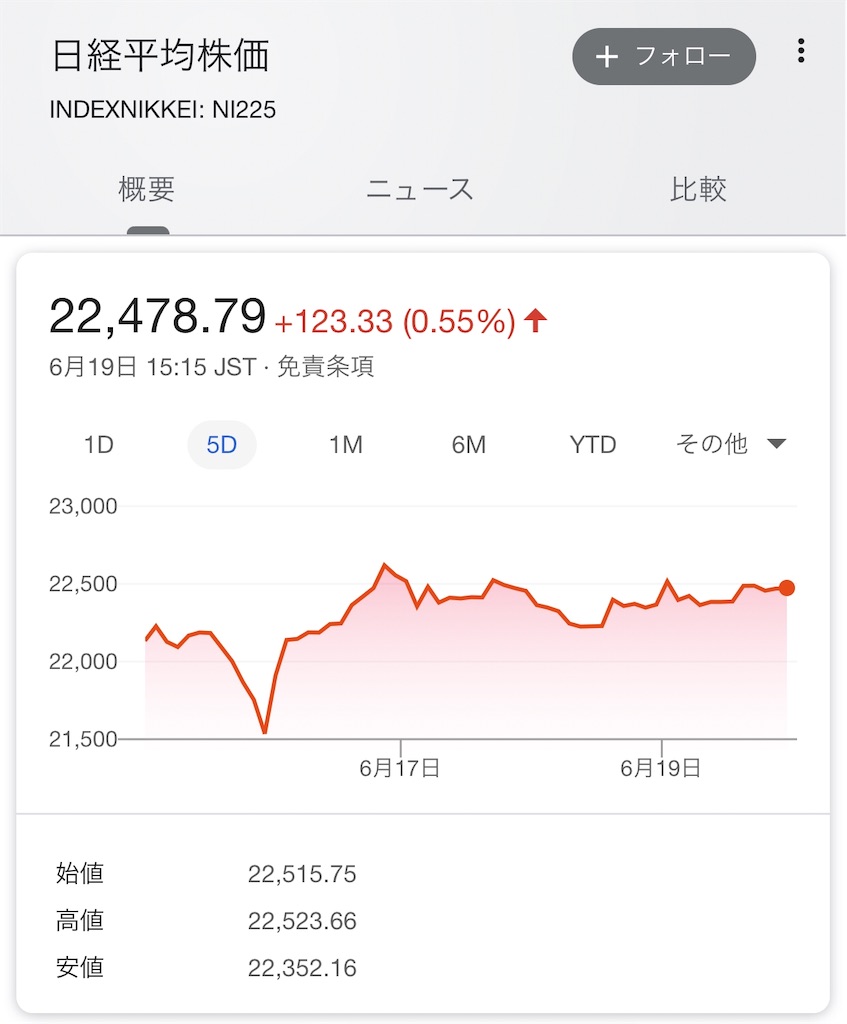Click the 23,000 axis label
Image resolution: width=847 pixels, height=1024 pixels.
coord(83,506)
